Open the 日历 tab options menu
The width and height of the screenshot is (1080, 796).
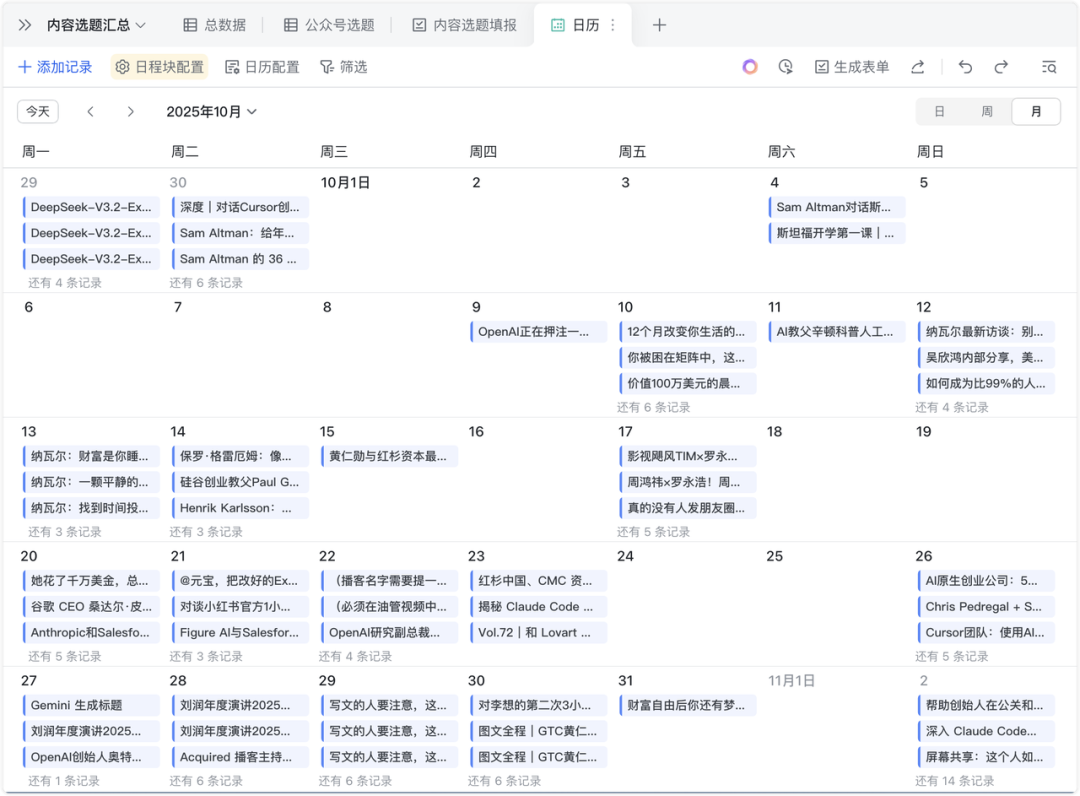614,25
